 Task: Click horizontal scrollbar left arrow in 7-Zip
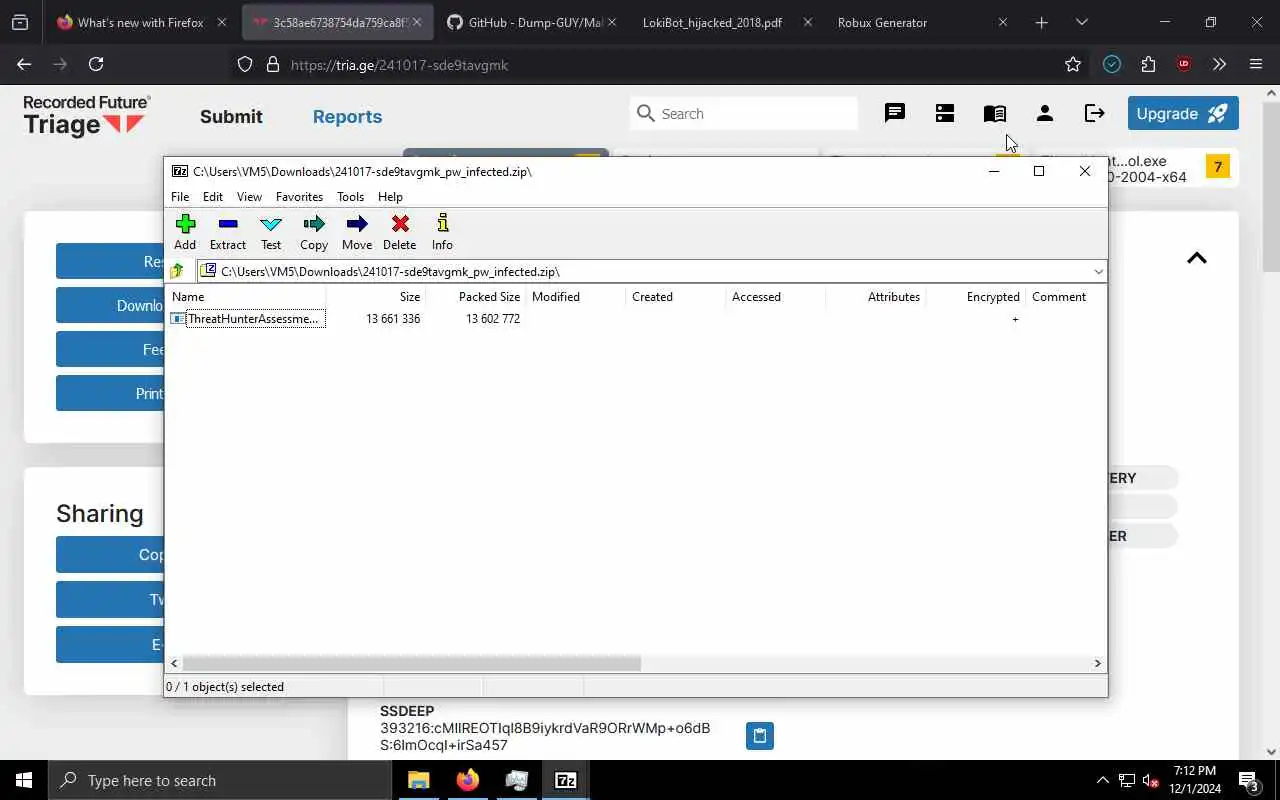(175, 663)
